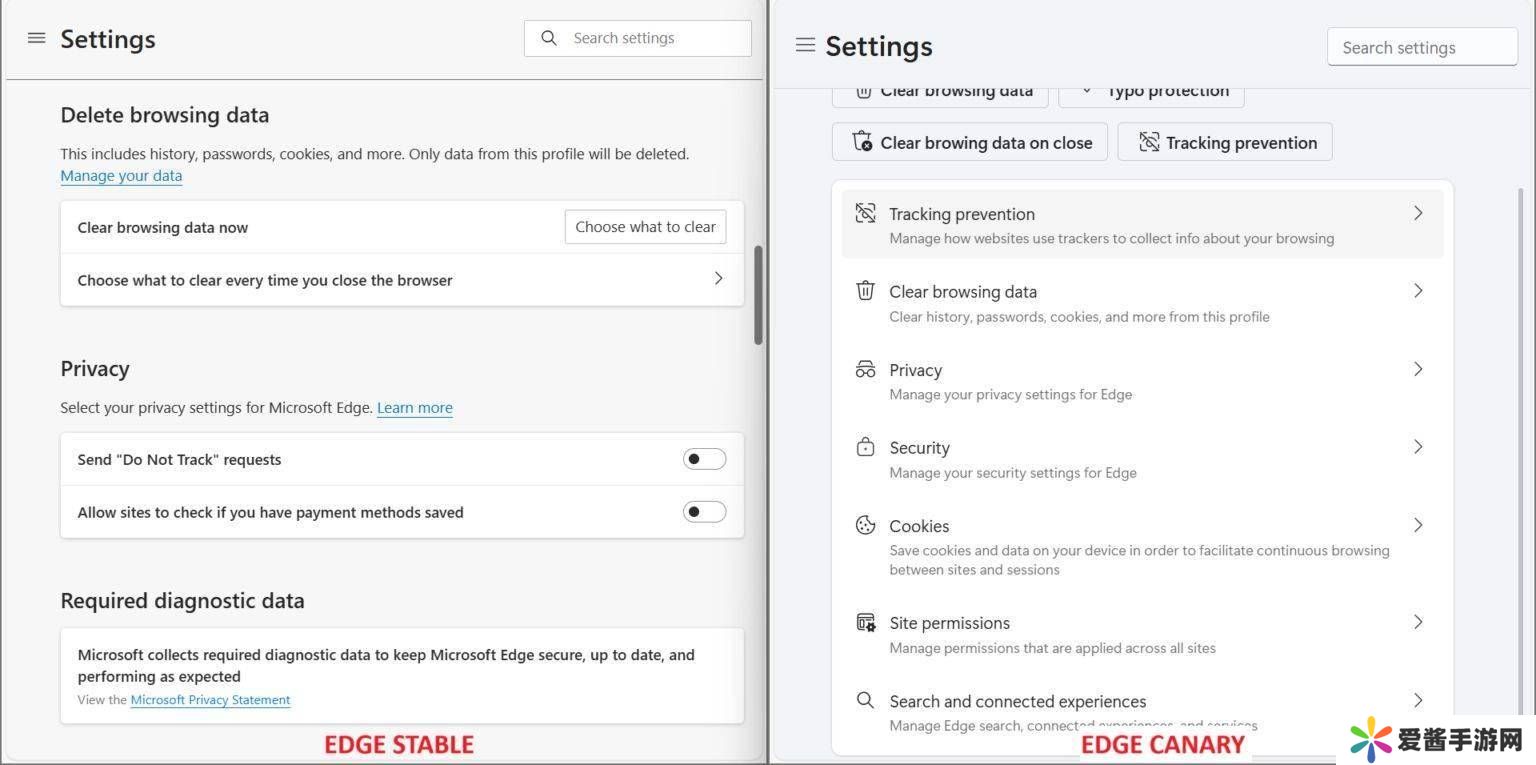Toggle payment methods saved check switch
The width and height of the screenshot is (1536, 765).
tap(704, 512)
